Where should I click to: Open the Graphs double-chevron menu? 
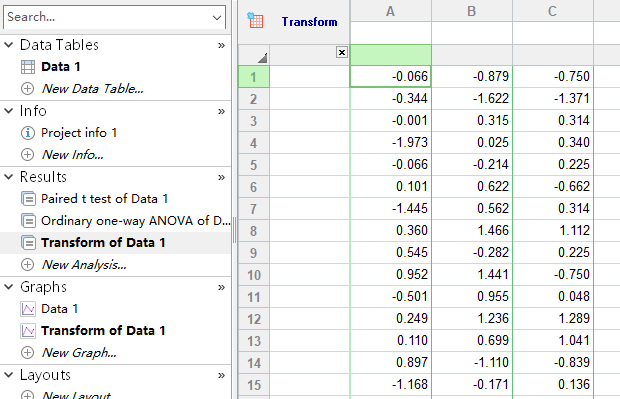tap(221, 287)
